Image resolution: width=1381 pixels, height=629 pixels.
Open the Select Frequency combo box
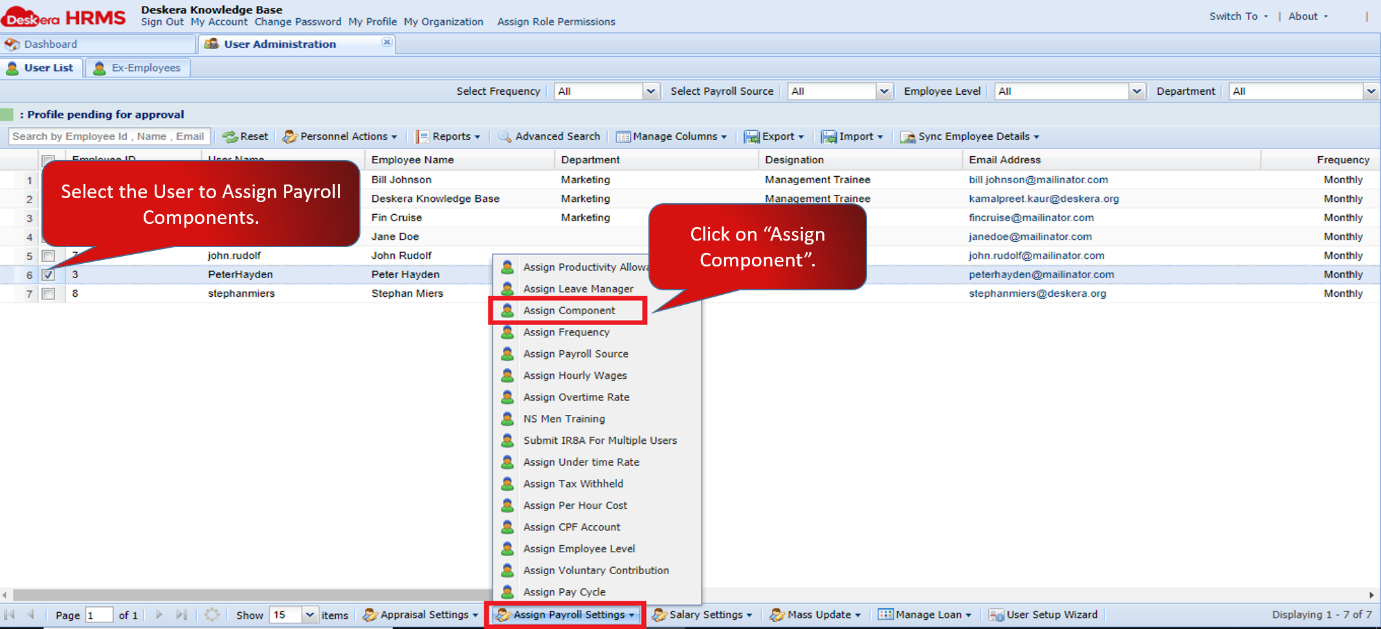[x=651, y=91]
